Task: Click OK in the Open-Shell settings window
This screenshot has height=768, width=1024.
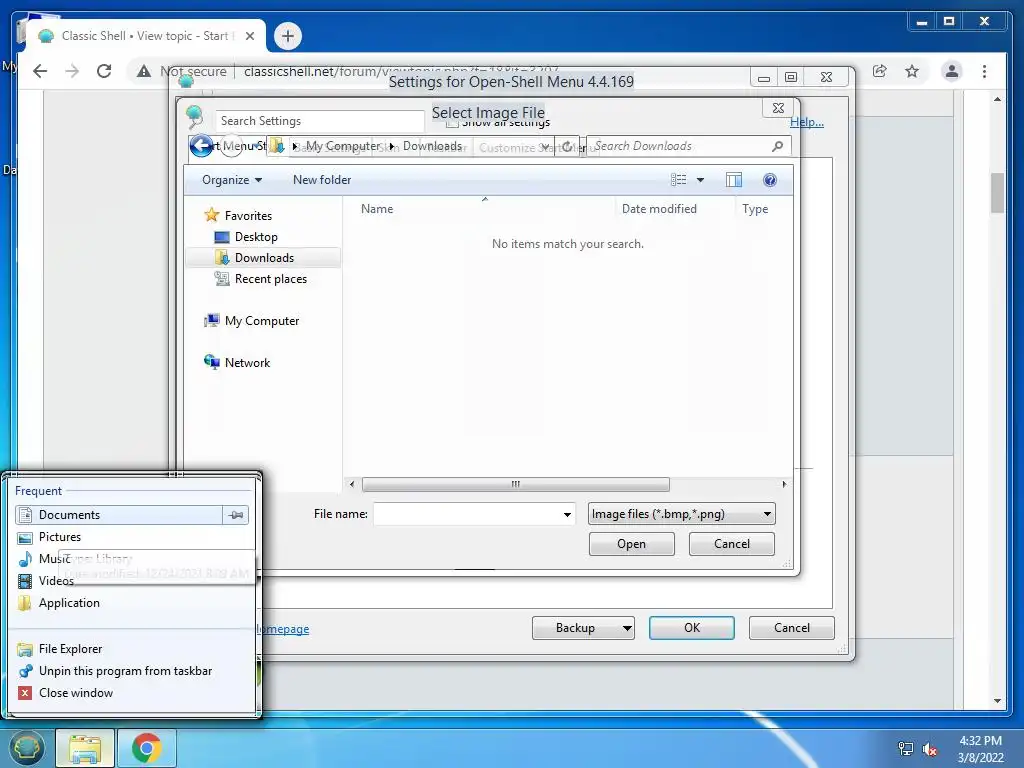Action: click(692, 628)
